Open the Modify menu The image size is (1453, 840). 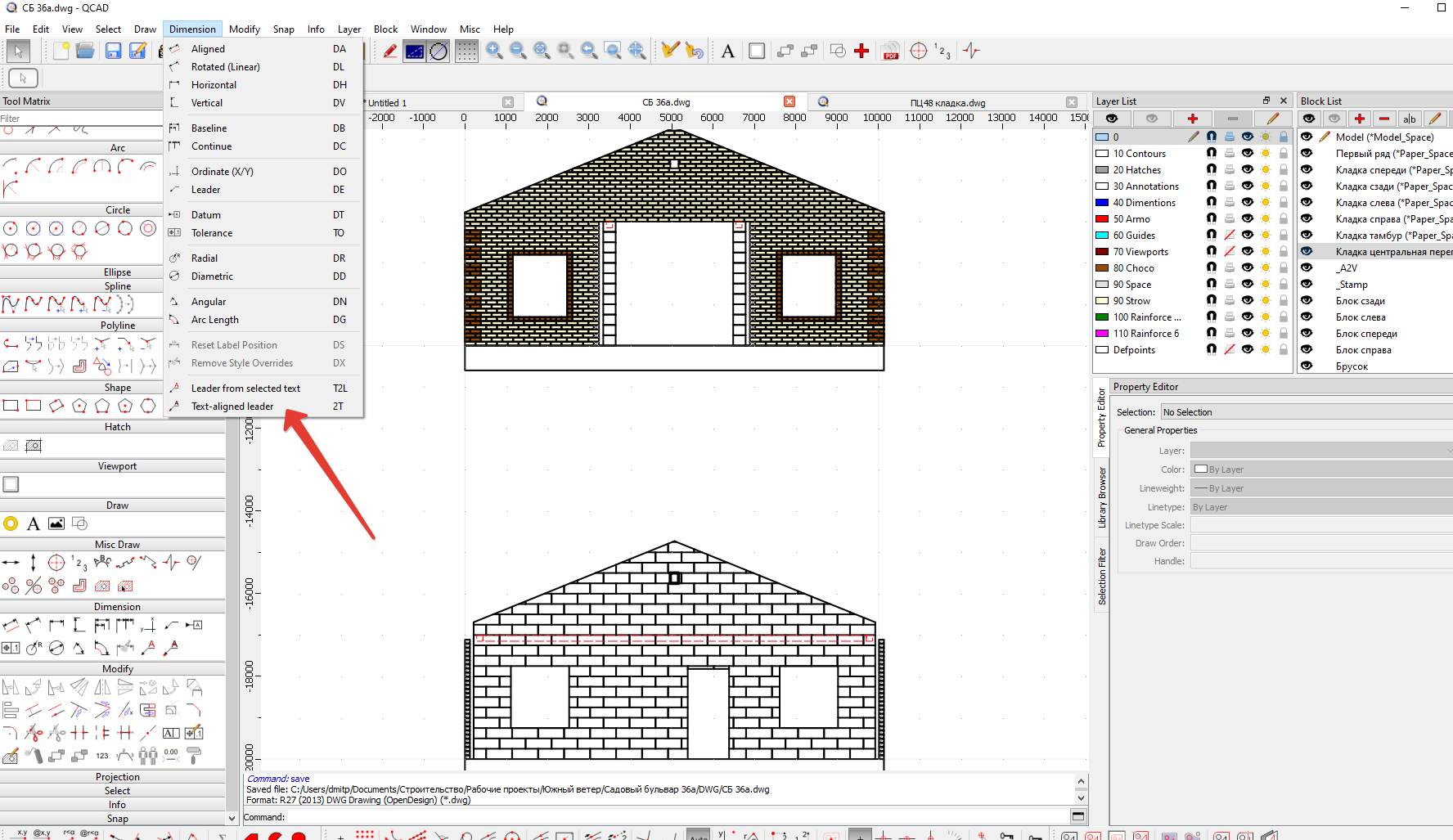pos(244,29)
